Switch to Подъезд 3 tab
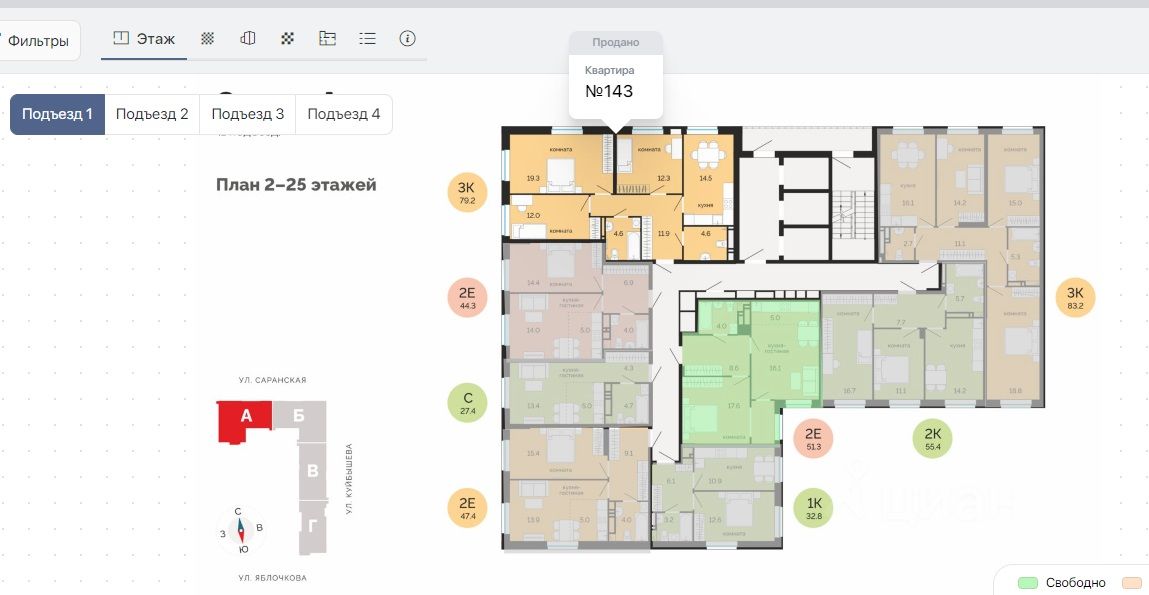The image size is (1149, 595). 248,114
